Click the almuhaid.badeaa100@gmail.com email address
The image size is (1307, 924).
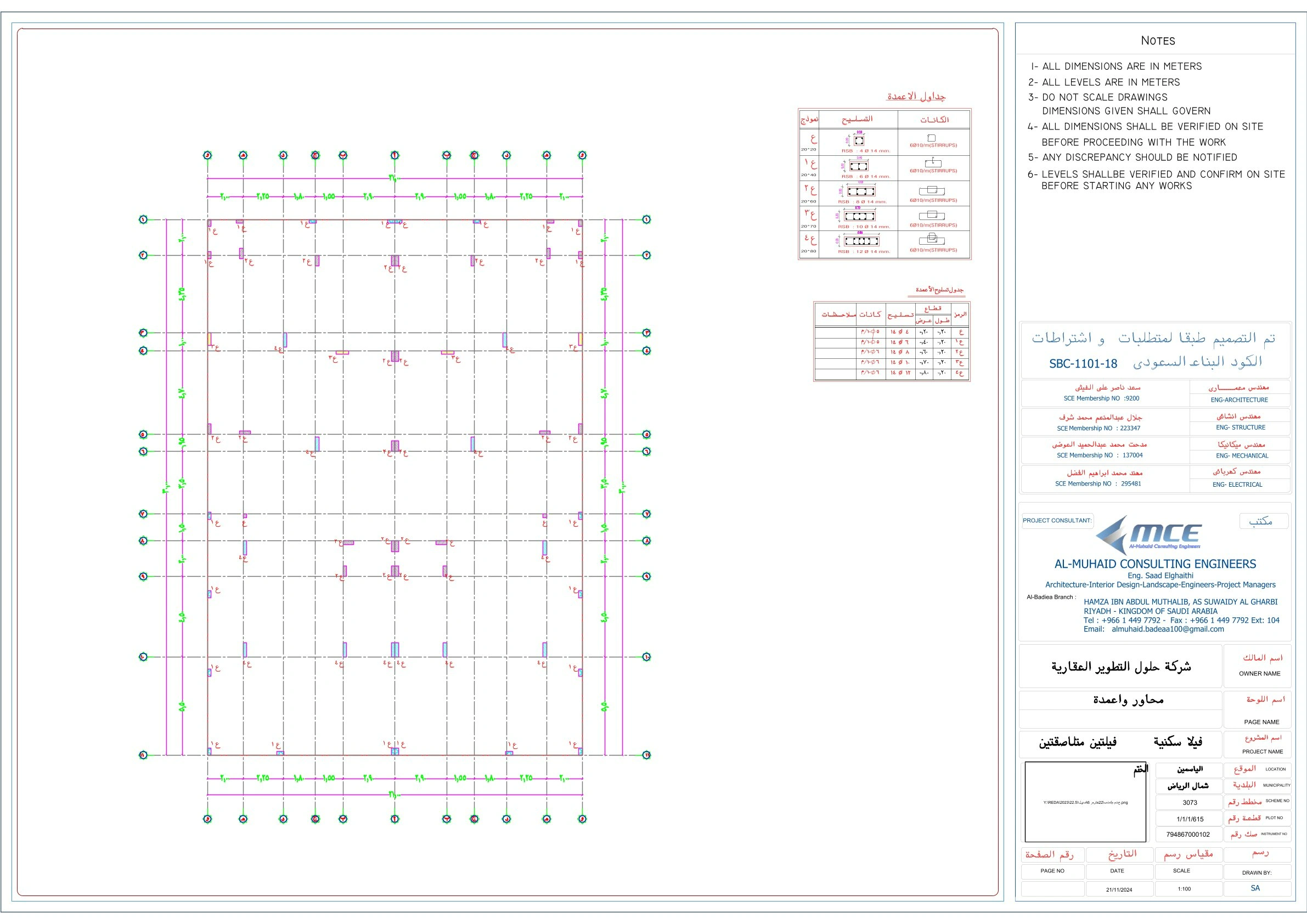click(x=1168, y=629)
